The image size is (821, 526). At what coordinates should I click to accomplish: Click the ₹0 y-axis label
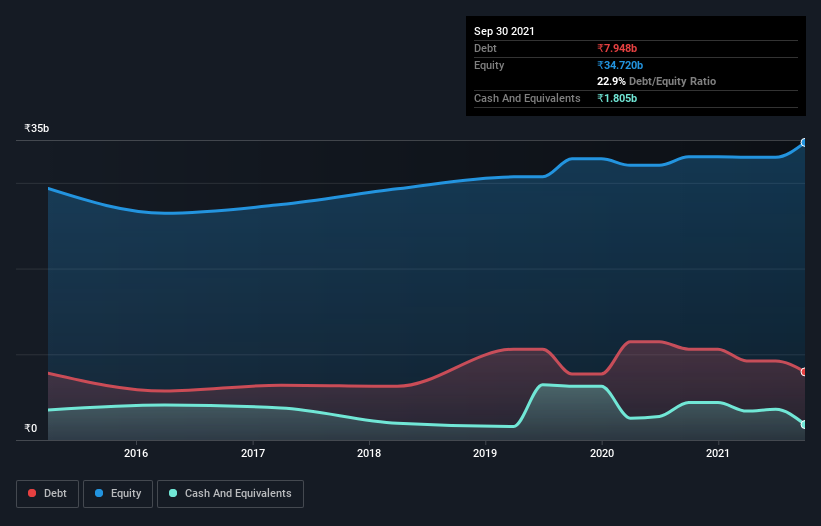[31, 428]
